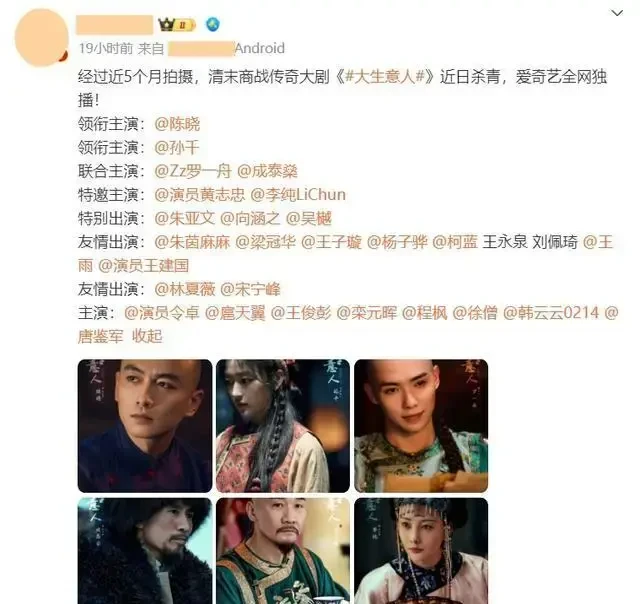Viewport: 640px width, 604px height.
Task: Open poster thumbnail of woman with beaded headdress
Action: (x=421, y=551)
